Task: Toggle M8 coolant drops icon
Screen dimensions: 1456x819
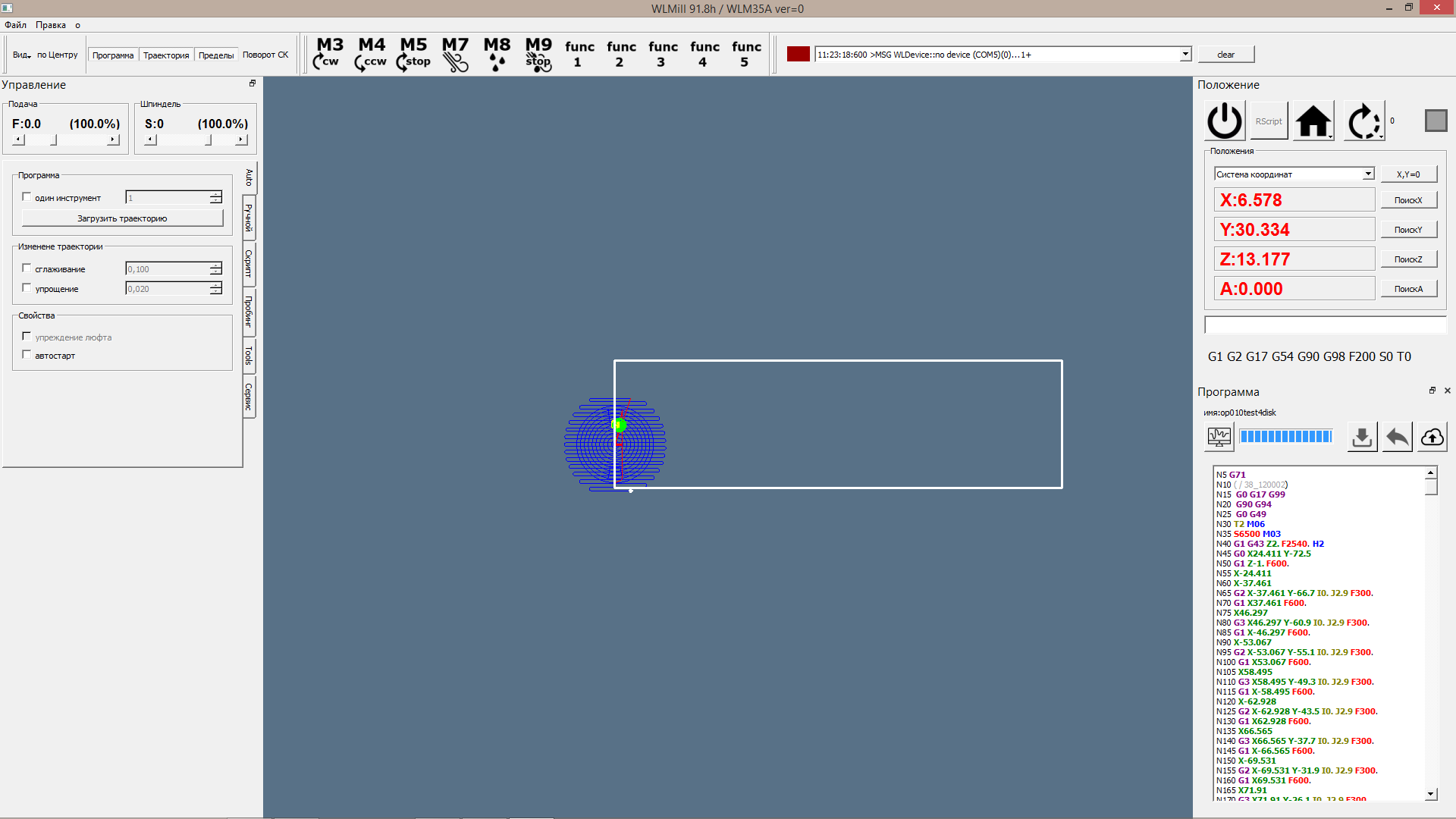Action: click(x=497, y=55)
